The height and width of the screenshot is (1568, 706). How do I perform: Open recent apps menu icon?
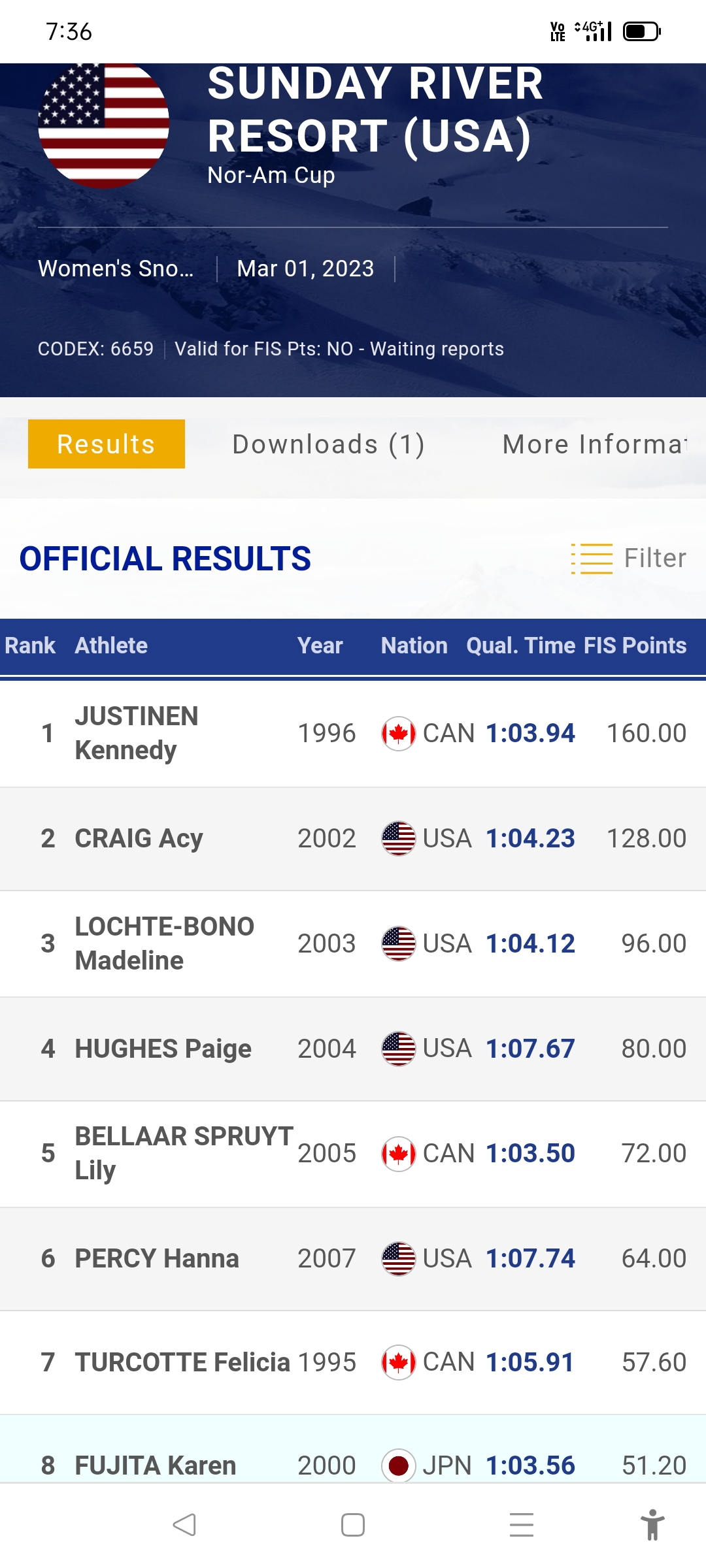[521, 1525]
